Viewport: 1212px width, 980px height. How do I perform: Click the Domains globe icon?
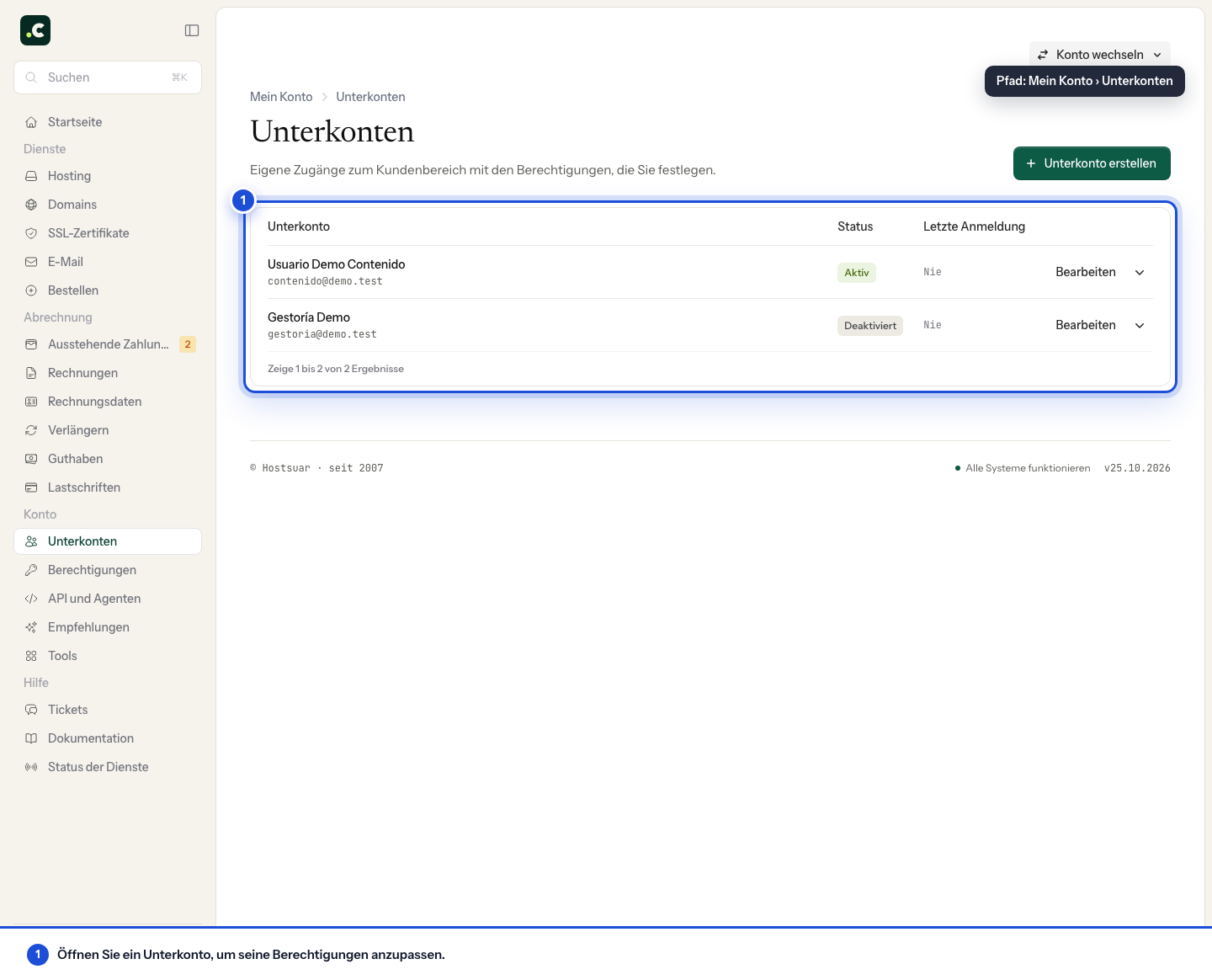31,205
